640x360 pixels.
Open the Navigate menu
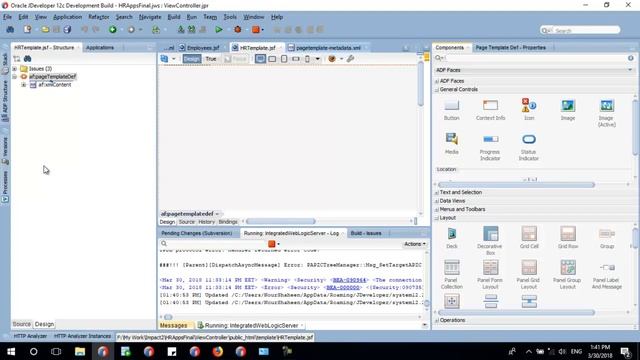coord(150,17)
